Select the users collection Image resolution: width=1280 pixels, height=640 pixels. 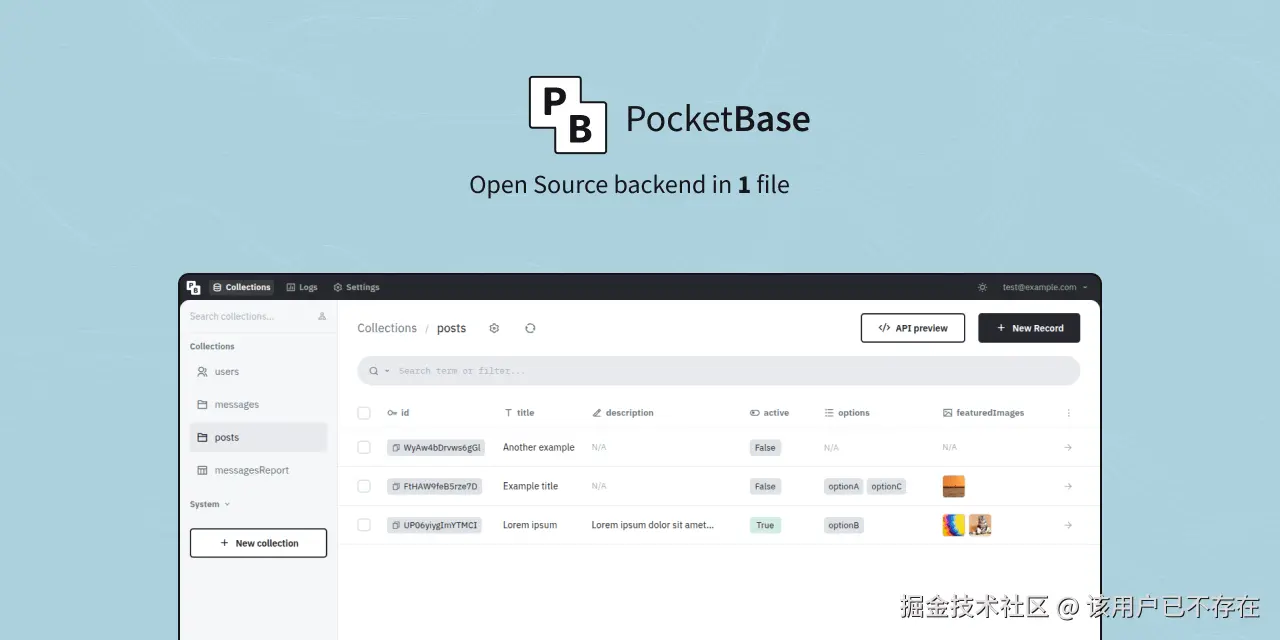258,371
